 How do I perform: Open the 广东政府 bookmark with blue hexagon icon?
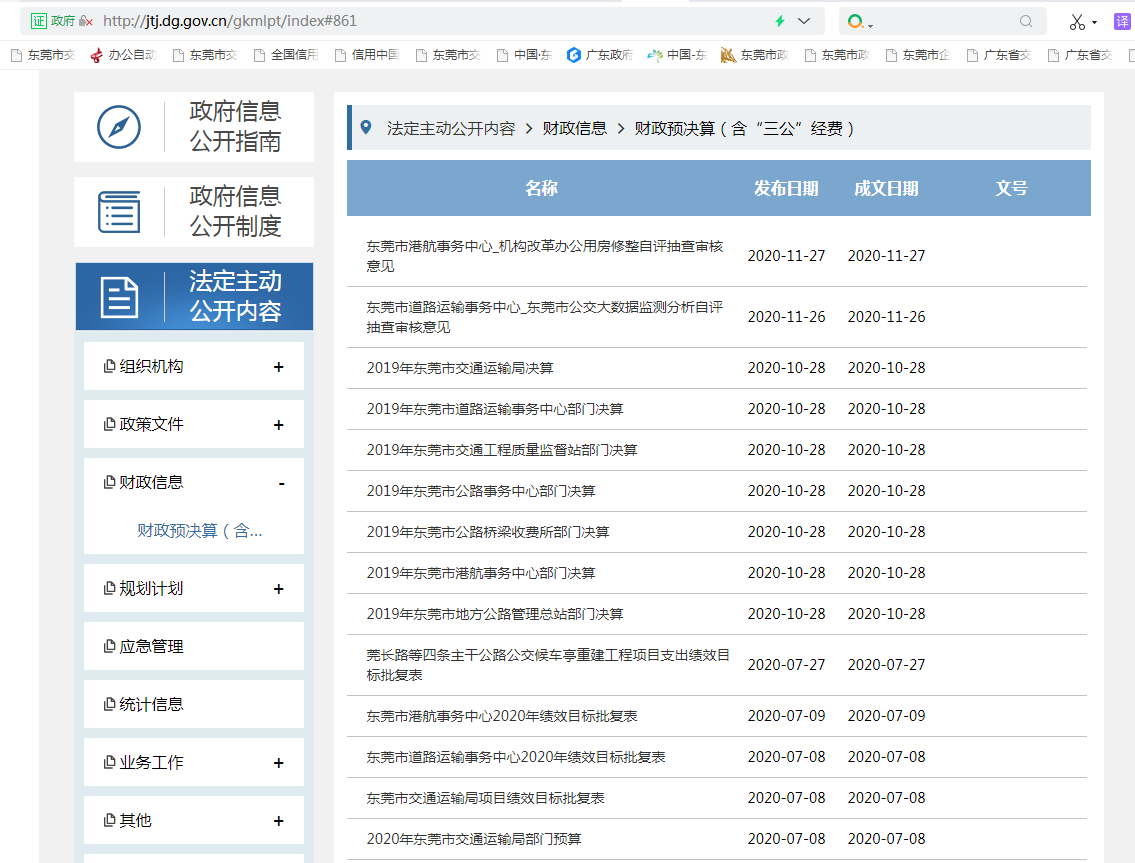[x=600, y=55]
